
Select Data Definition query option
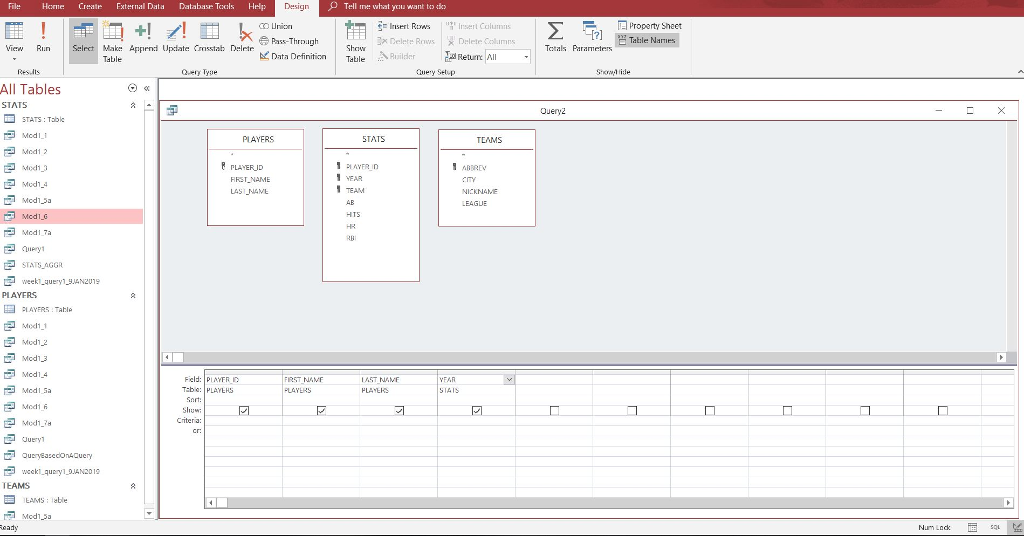click(x=293, y=56)
